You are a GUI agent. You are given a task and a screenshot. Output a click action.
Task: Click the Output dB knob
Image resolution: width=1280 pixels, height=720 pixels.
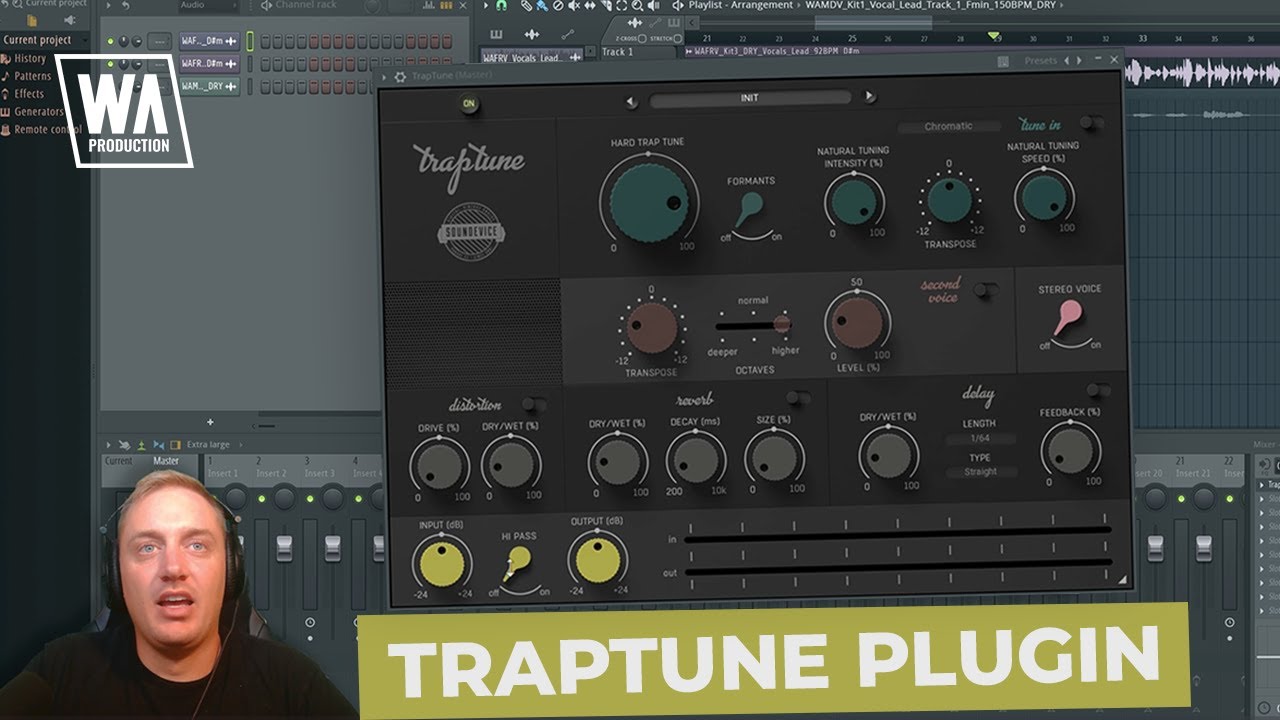(598, 560)
